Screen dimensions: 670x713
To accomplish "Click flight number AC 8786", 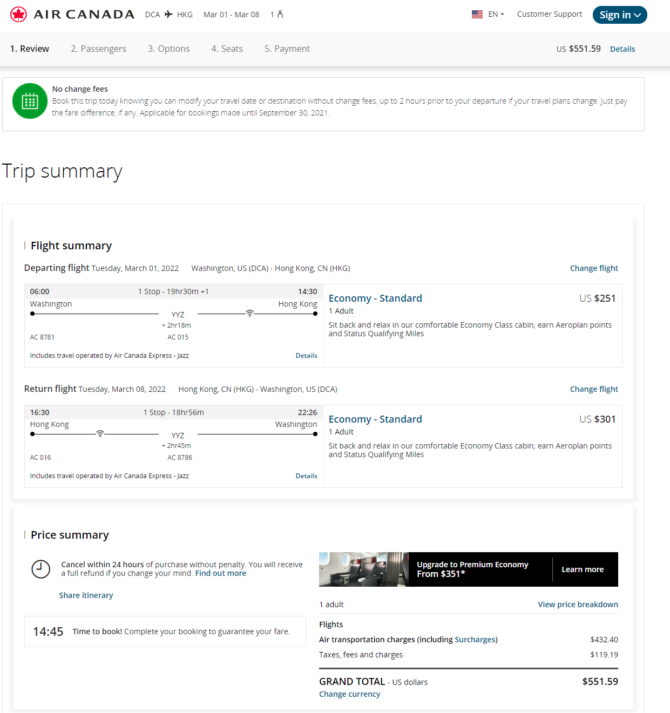I will [x=180, y=457].
